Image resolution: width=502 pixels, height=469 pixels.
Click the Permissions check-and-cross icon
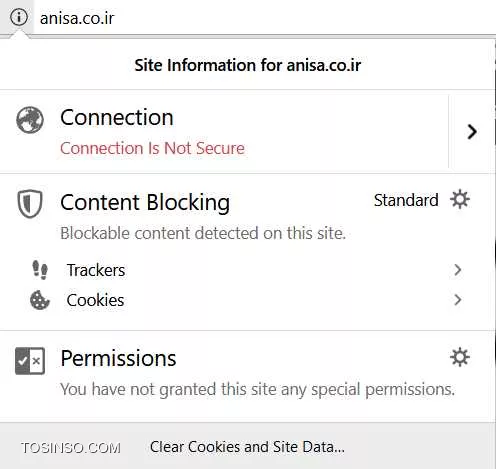(x=30, y=361)
